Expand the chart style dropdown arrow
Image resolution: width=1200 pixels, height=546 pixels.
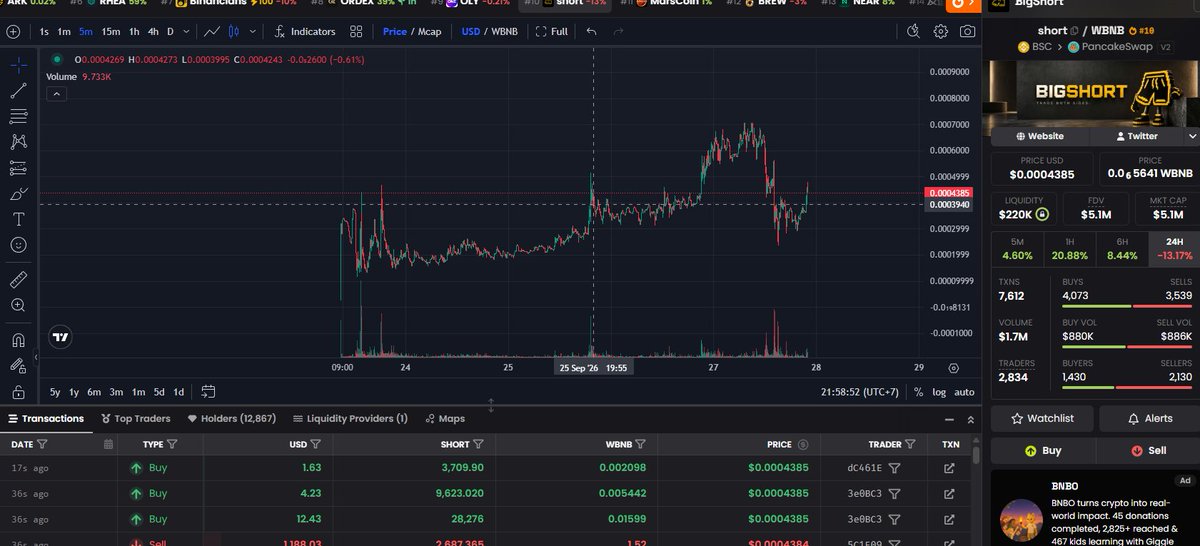254,32
